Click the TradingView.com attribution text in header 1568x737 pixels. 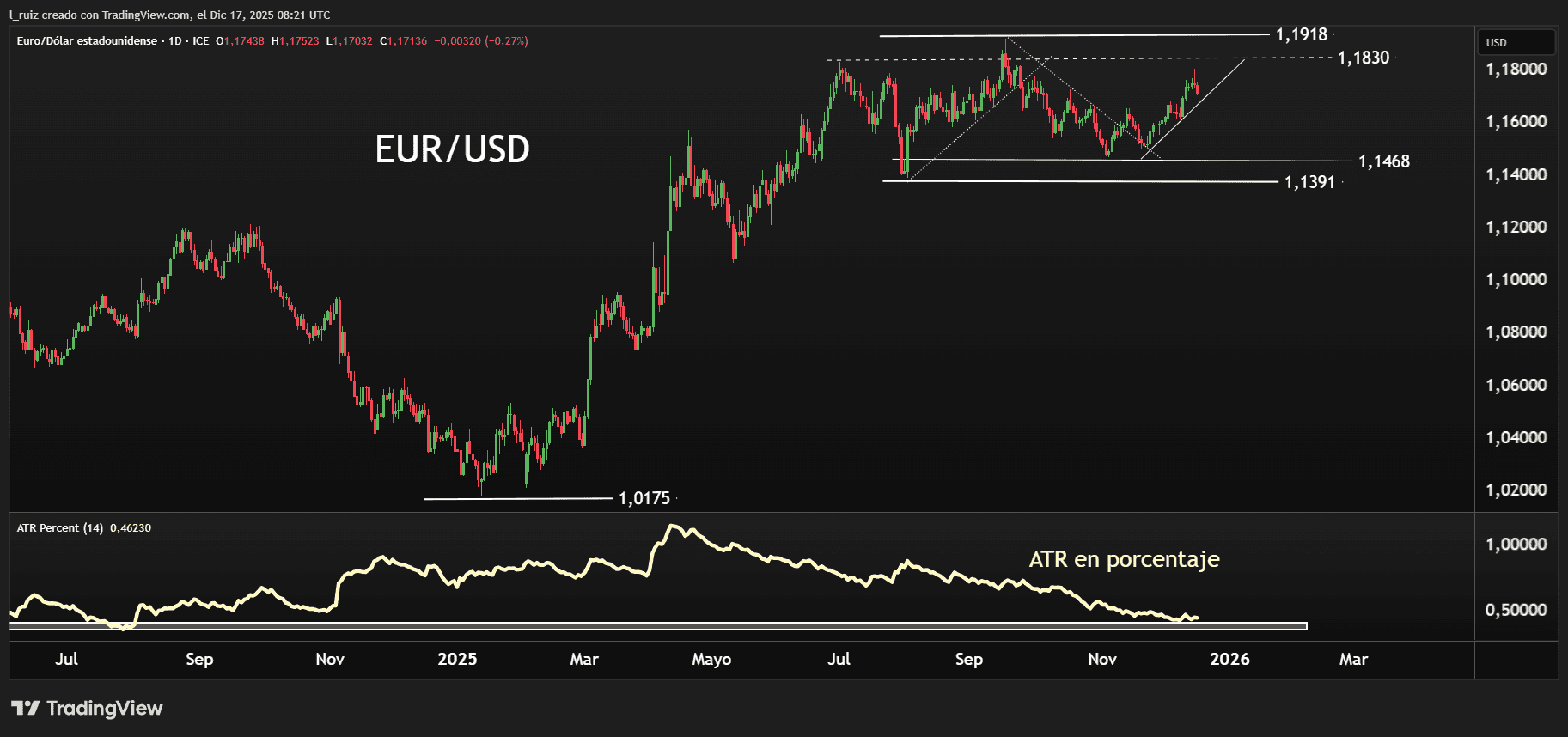[146, 15]
